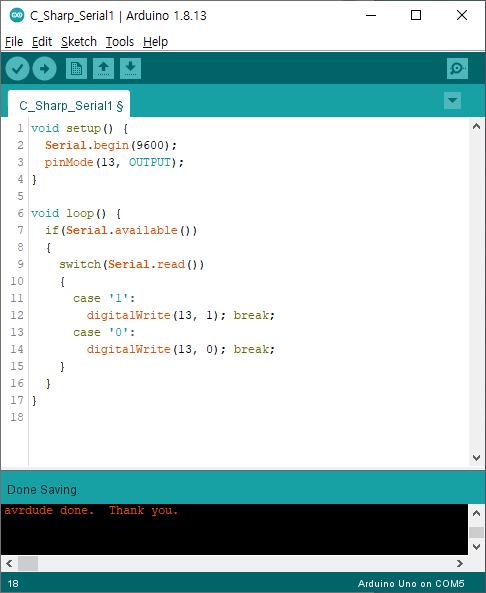486x593 pixels.
Task: Click editor scrollbar up arrow
Action: (477, 127)
